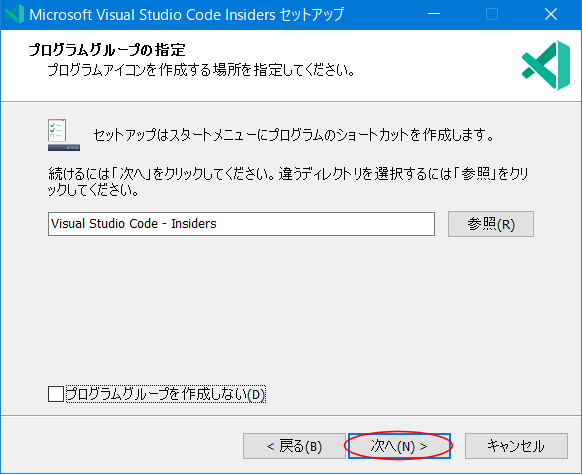The width and height of the screenshot is (582, 474).
Task: Click the title bar VS Code Insiders icon
Action: [x=14, y=14]
